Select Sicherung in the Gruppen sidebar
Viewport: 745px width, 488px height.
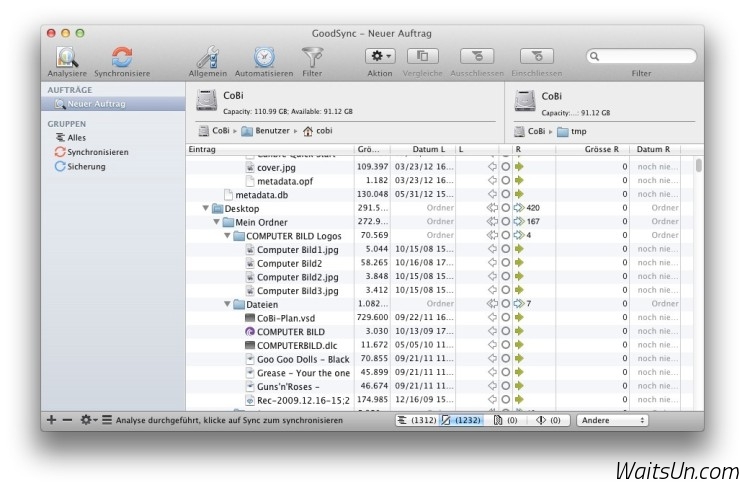[85, 167]
